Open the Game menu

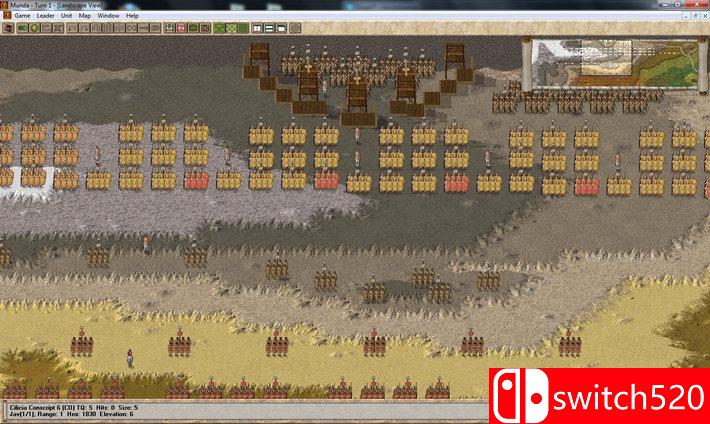[x=22, y=16]
